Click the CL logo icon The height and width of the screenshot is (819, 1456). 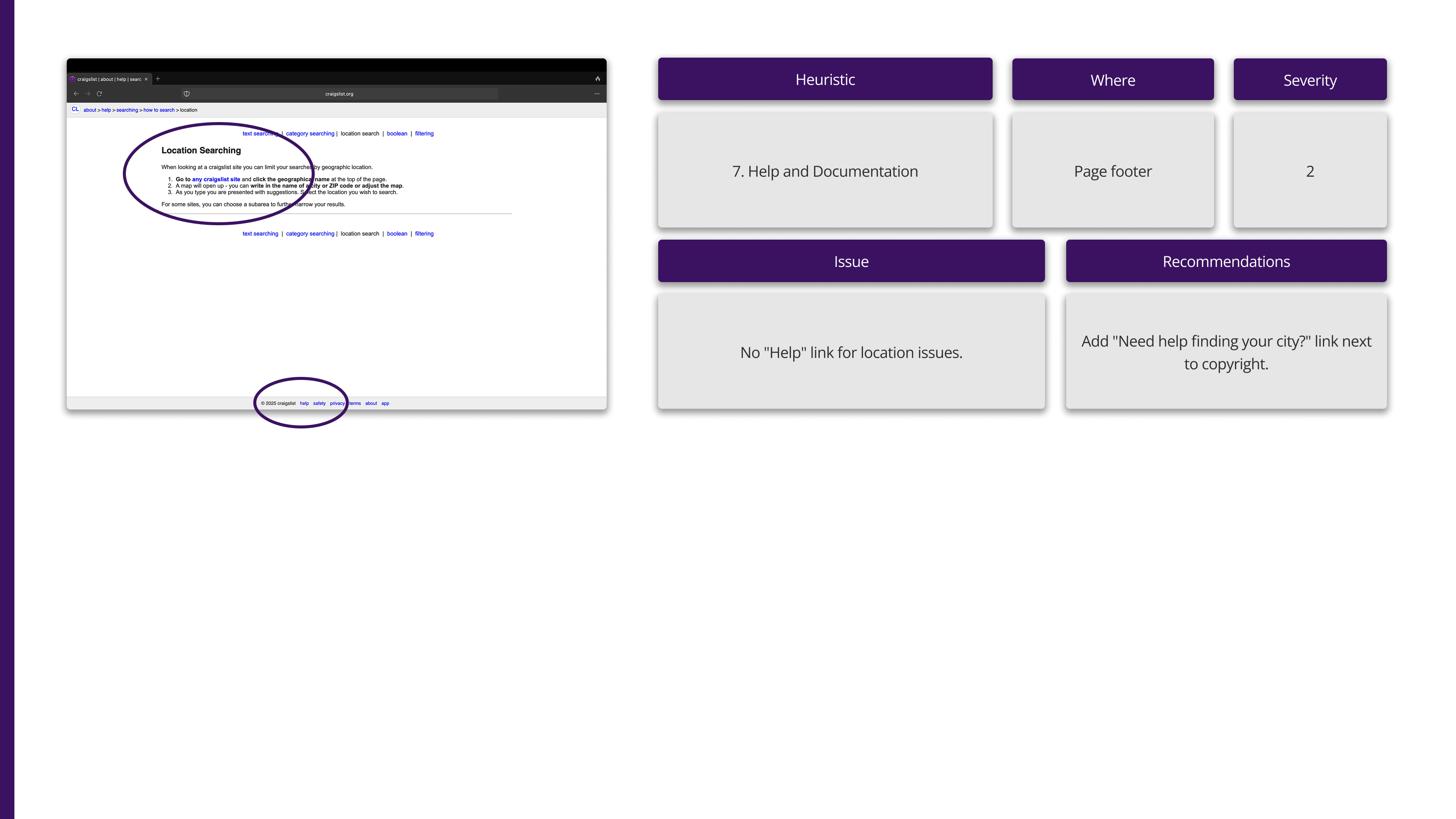pos(75,110)
